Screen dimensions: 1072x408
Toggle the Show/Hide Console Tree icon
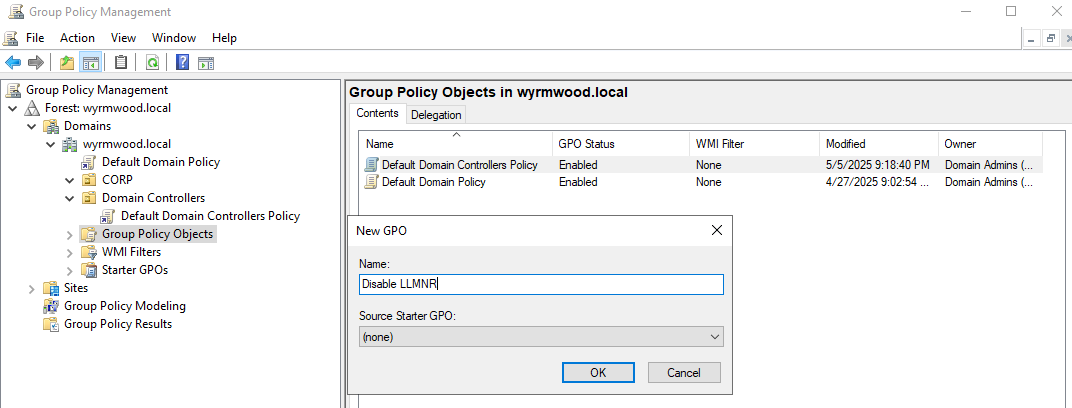[x=91, y=63]
